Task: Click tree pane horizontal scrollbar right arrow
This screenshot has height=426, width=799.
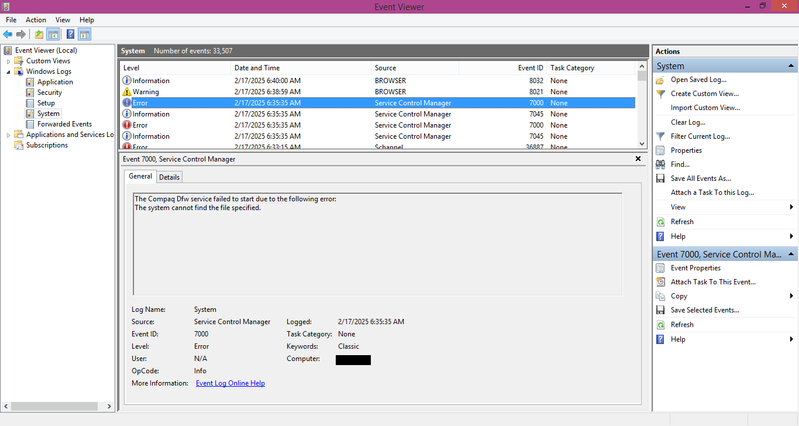Action: click(109, 406)
